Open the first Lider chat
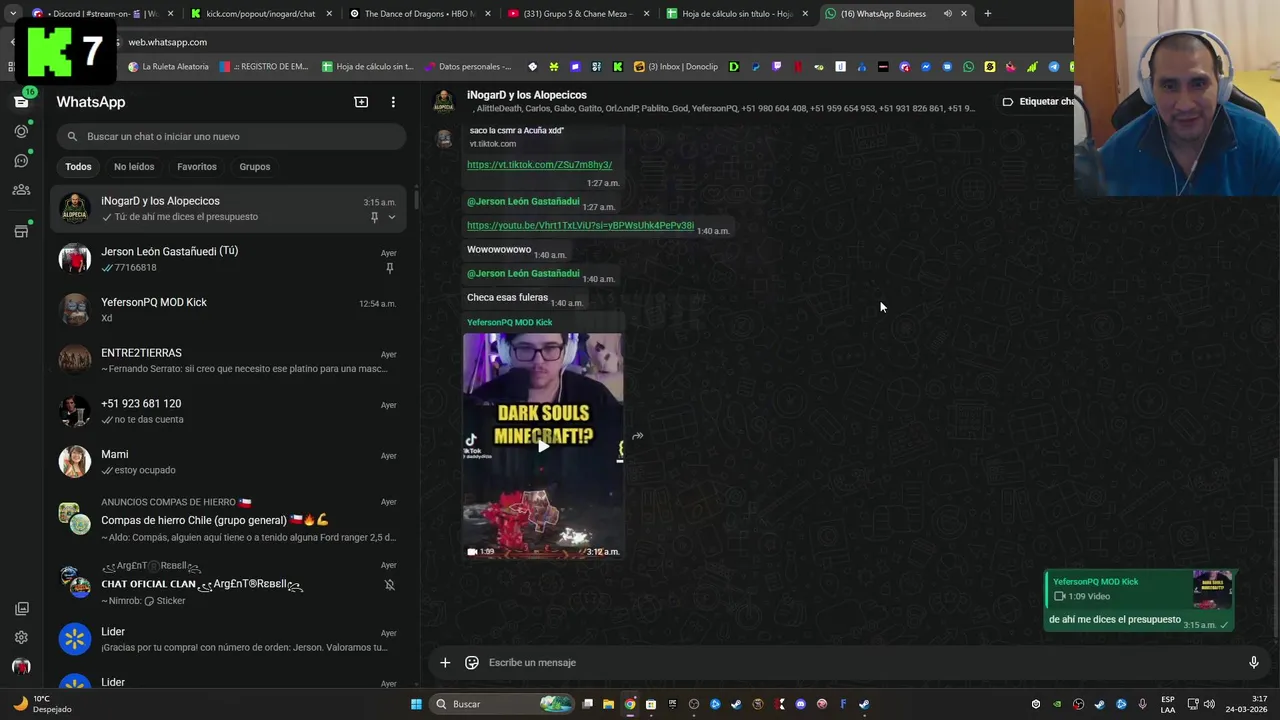The height and width of the screenshot is (720, 1280). click(229, 639)
